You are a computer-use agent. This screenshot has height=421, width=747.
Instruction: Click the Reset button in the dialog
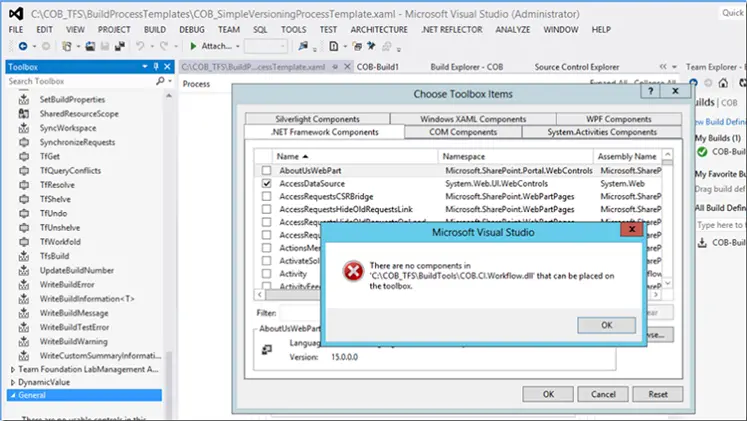657,394
